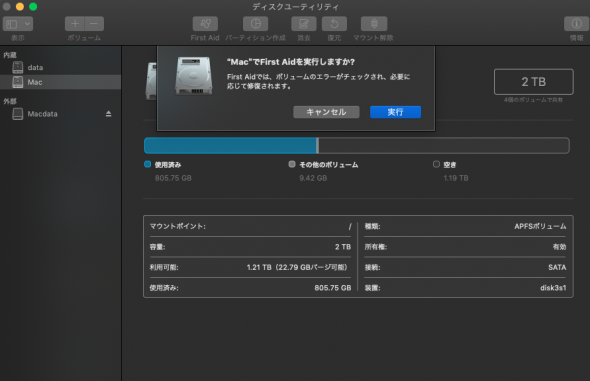This screenshot has height=381, width=590.
Task: Click the Macdata drive icon
Action: pos(18,114)
